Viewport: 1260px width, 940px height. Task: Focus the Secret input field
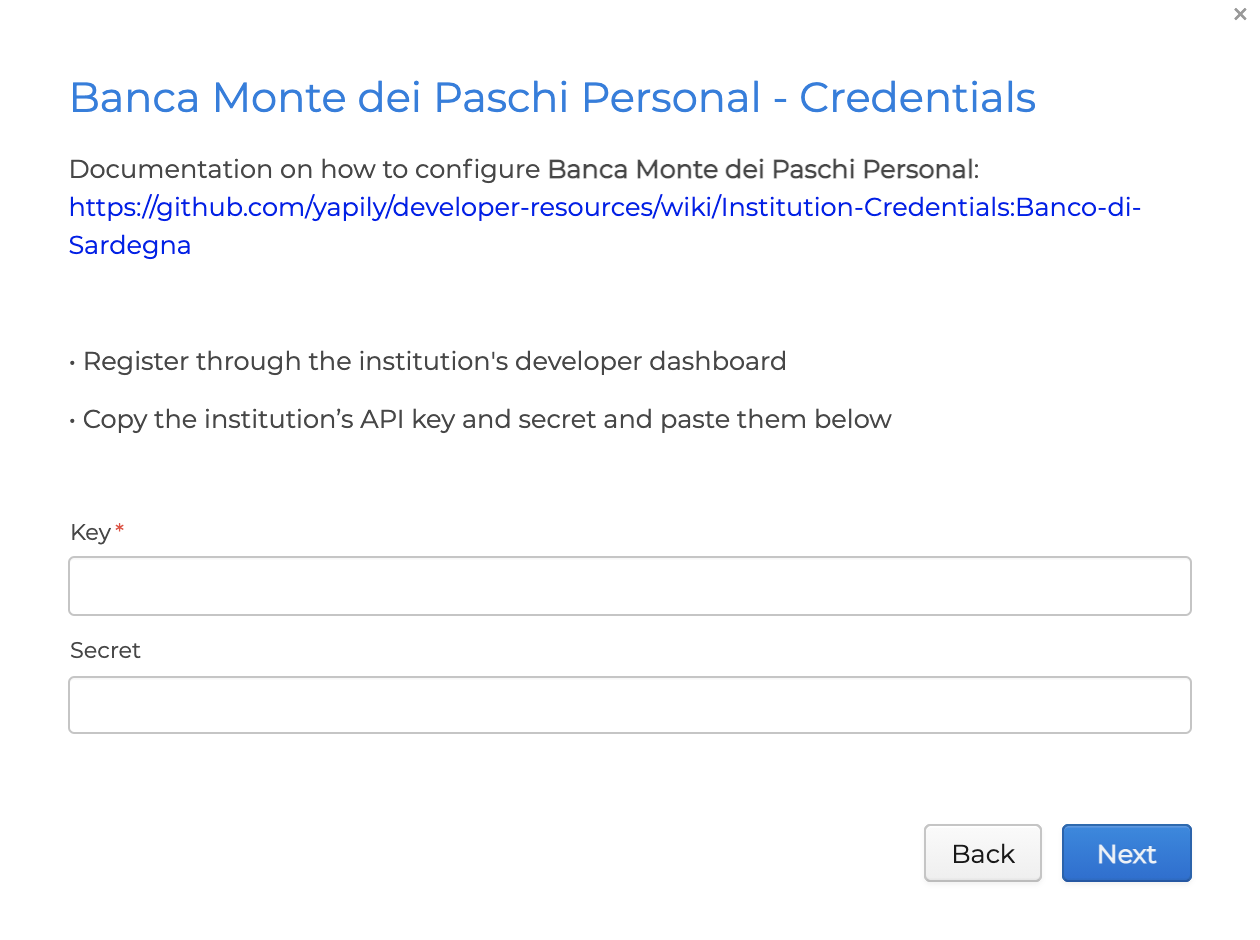click(x=630, y=705)
